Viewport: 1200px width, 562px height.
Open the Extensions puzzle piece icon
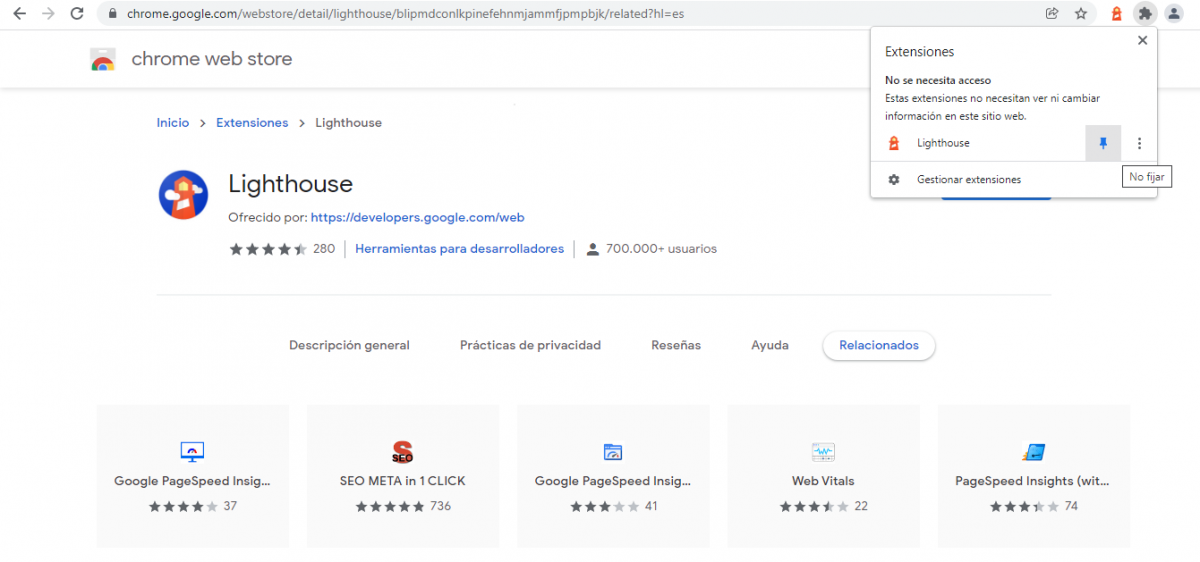coord(1145,14)
